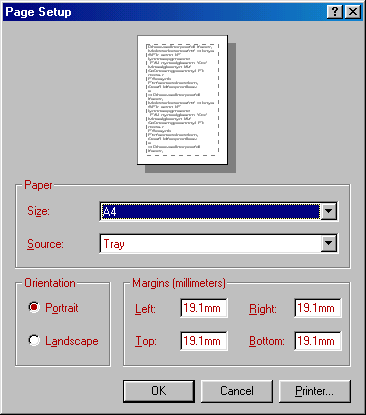Click the Page Setup title bar text
The height and width of the screenshot is (415, 366).
[x=38, y=12]
